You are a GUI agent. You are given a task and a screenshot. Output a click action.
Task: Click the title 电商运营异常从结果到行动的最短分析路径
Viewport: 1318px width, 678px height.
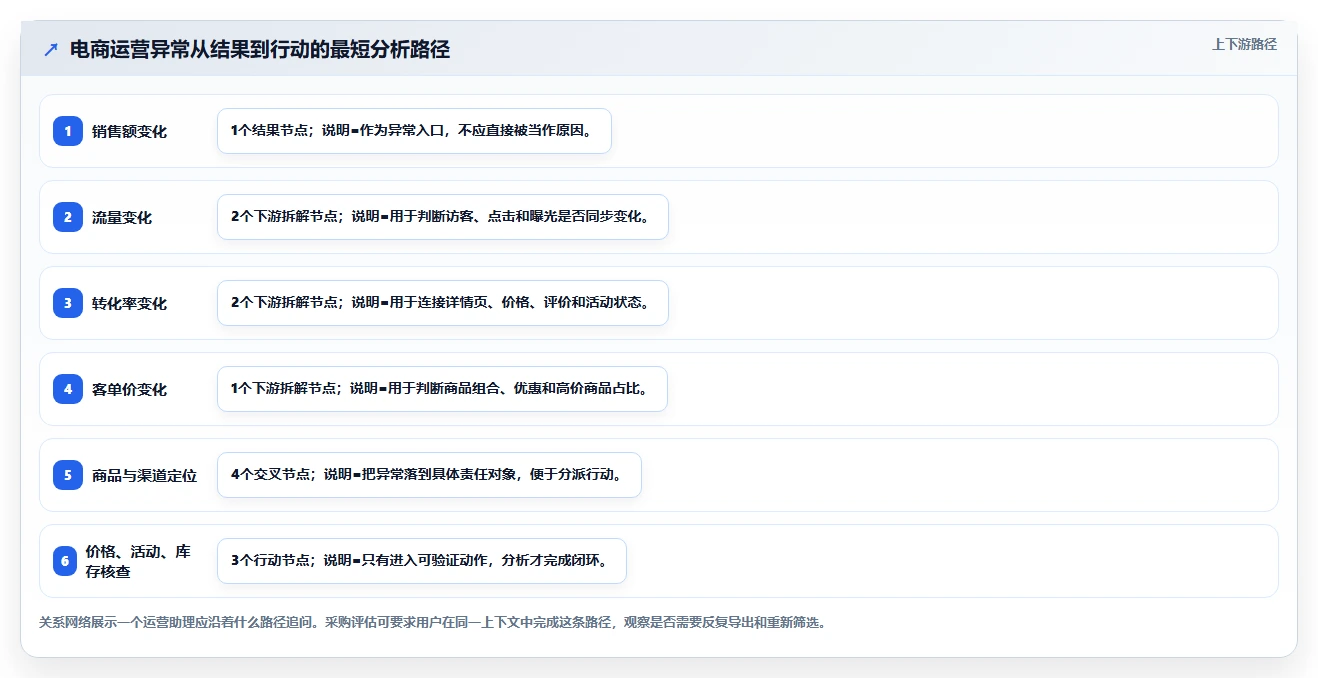coord(260,50)
